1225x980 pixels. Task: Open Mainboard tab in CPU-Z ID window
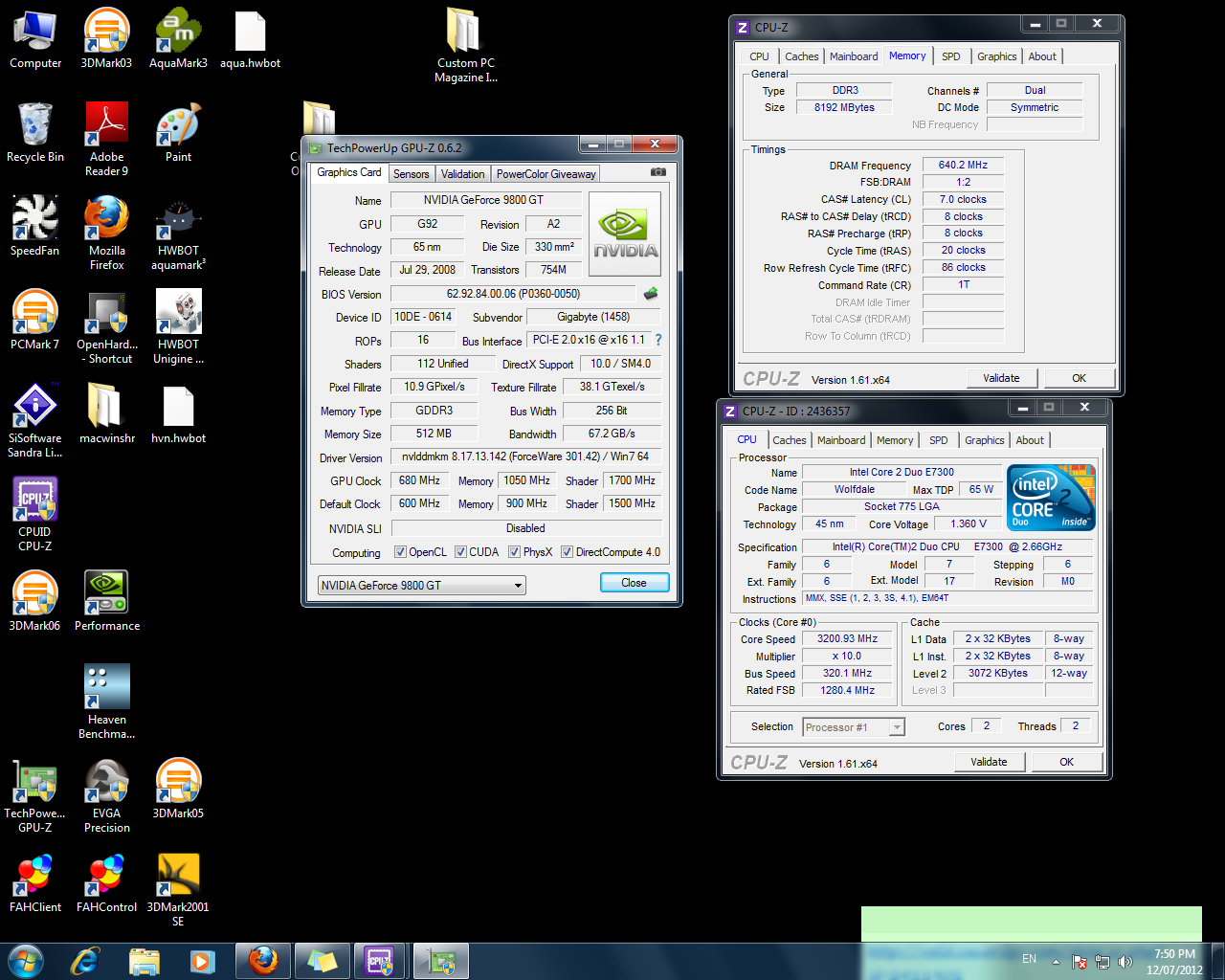tap(841, 440)
